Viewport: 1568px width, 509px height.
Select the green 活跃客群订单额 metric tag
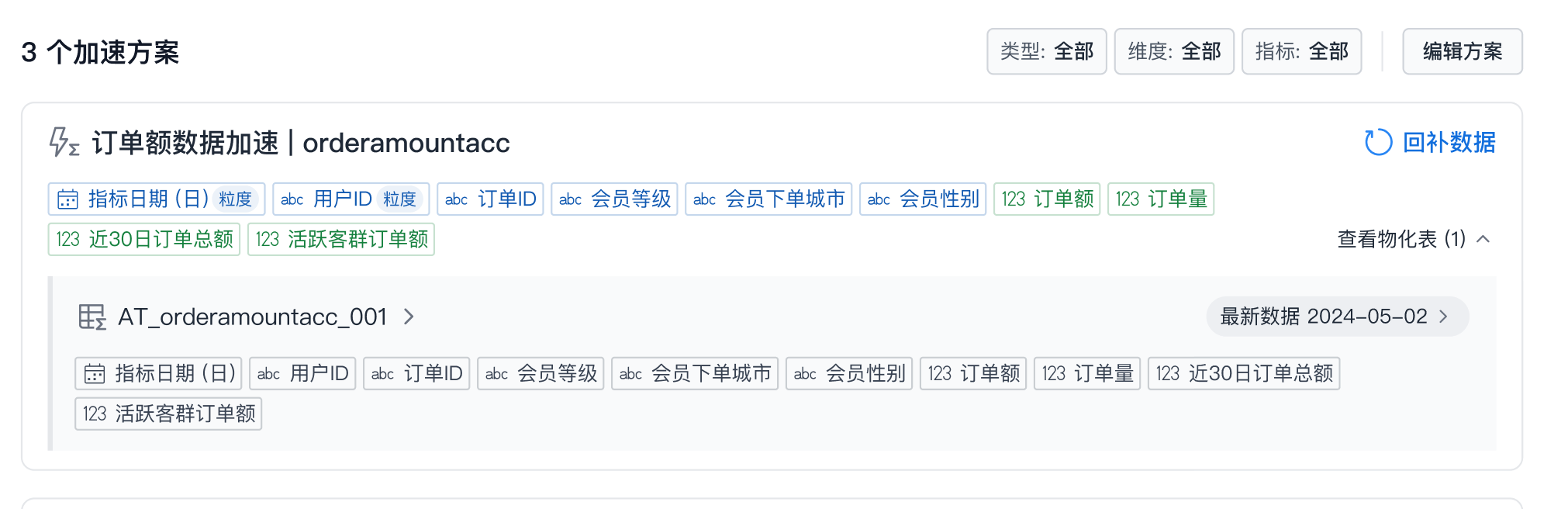click(341, 240)
